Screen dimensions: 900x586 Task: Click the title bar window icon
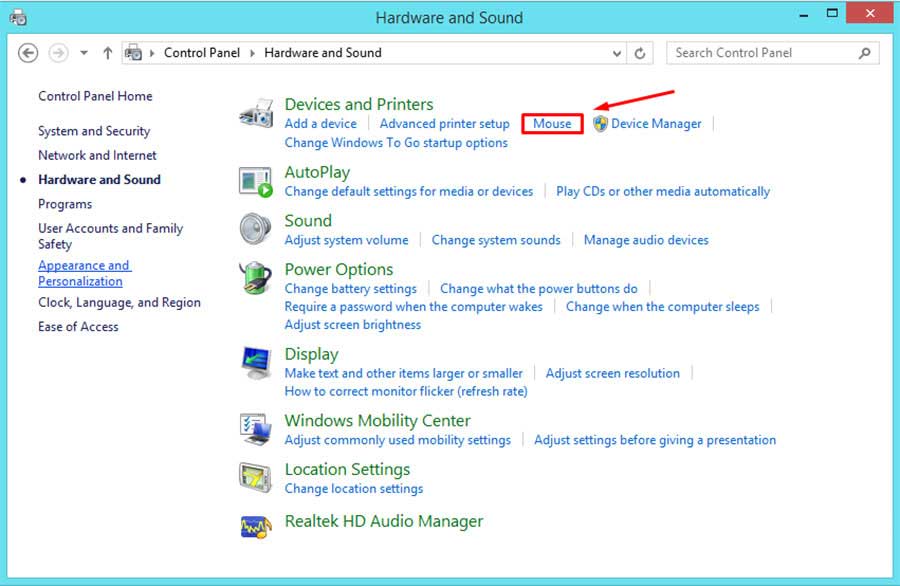click(x=18, y=18)
